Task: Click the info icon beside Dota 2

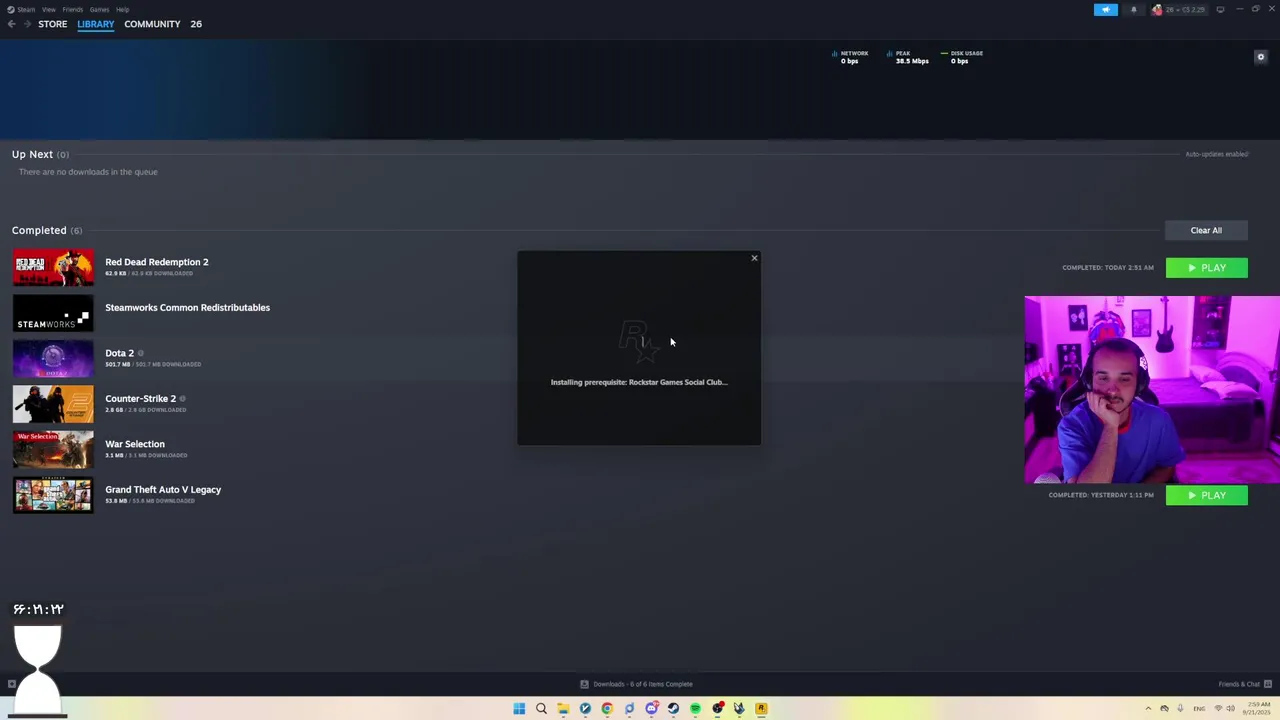Action: 141,353
